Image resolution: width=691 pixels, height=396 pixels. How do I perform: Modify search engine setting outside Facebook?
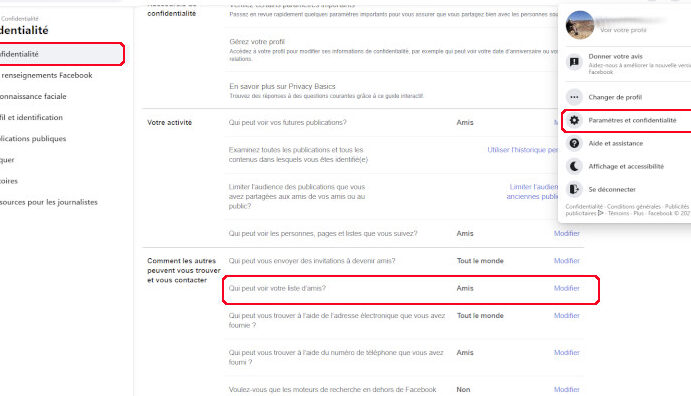click(566, 389)
